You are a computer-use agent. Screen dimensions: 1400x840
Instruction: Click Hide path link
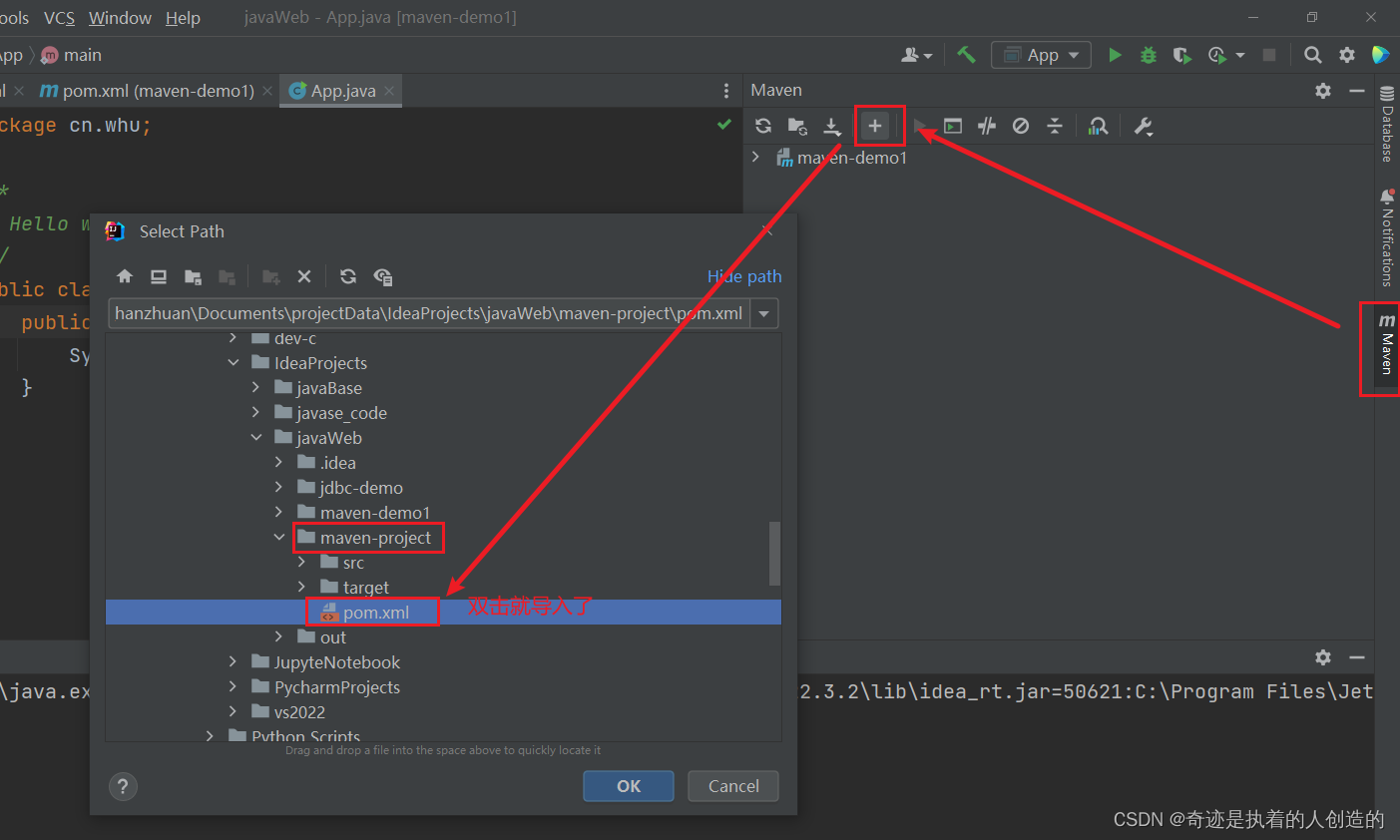tap(744, 276)
